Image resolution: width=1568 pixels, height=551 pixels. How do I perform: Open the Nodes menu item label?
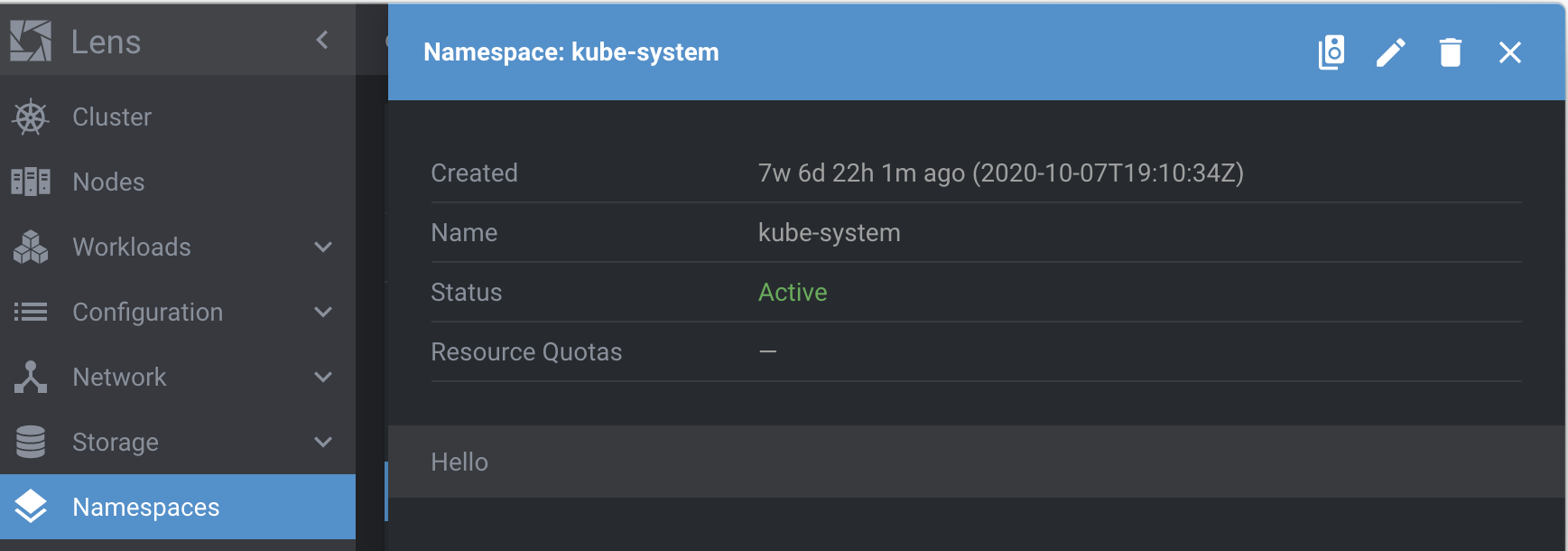(108, 182)
